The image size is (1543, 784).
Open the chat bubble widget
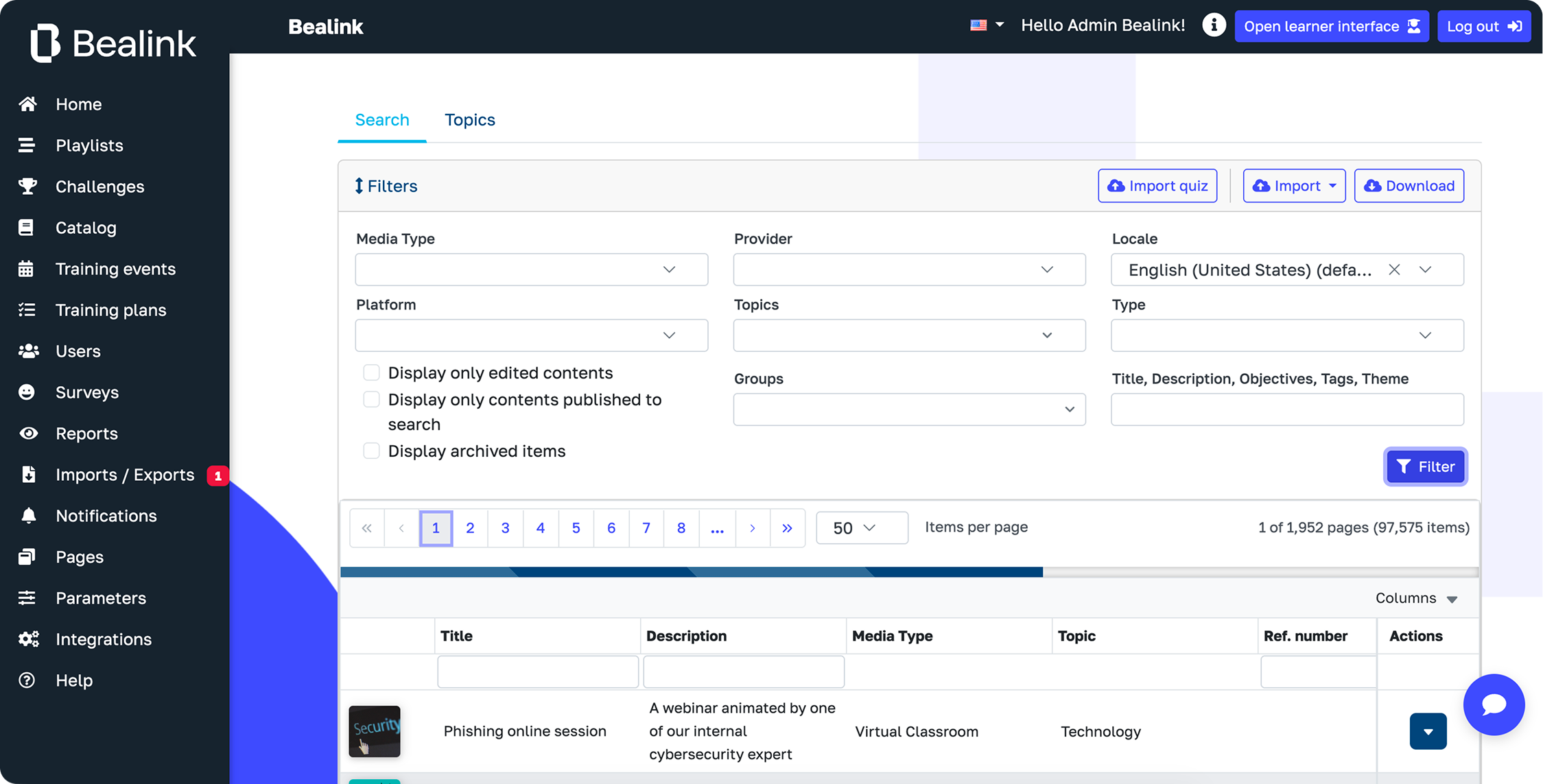pyautogui.click(x=1494, y=704)
